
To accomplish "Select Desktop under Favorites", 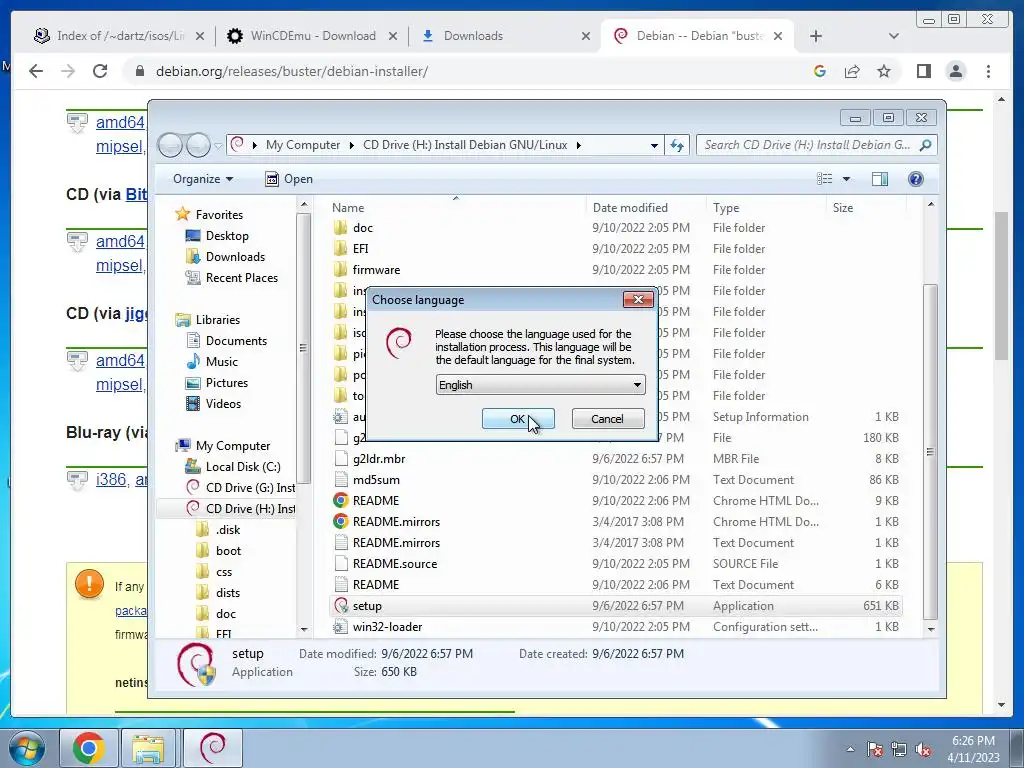I will pos(227,236).
